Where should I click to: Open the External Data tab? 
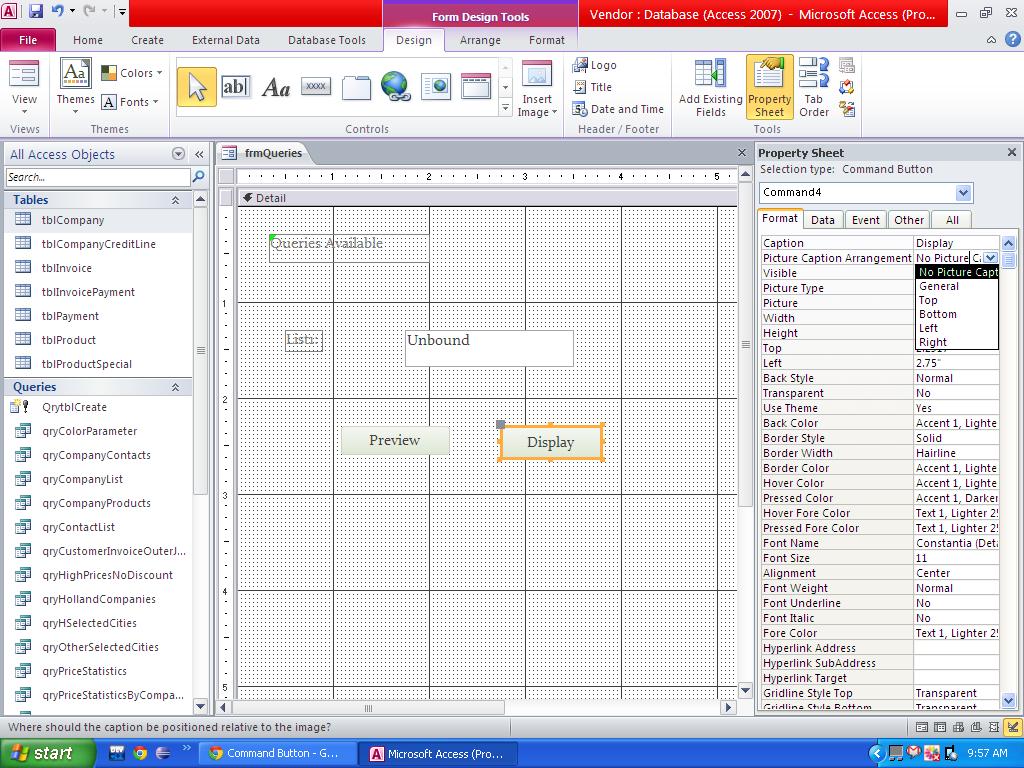(x=225, y=40)
